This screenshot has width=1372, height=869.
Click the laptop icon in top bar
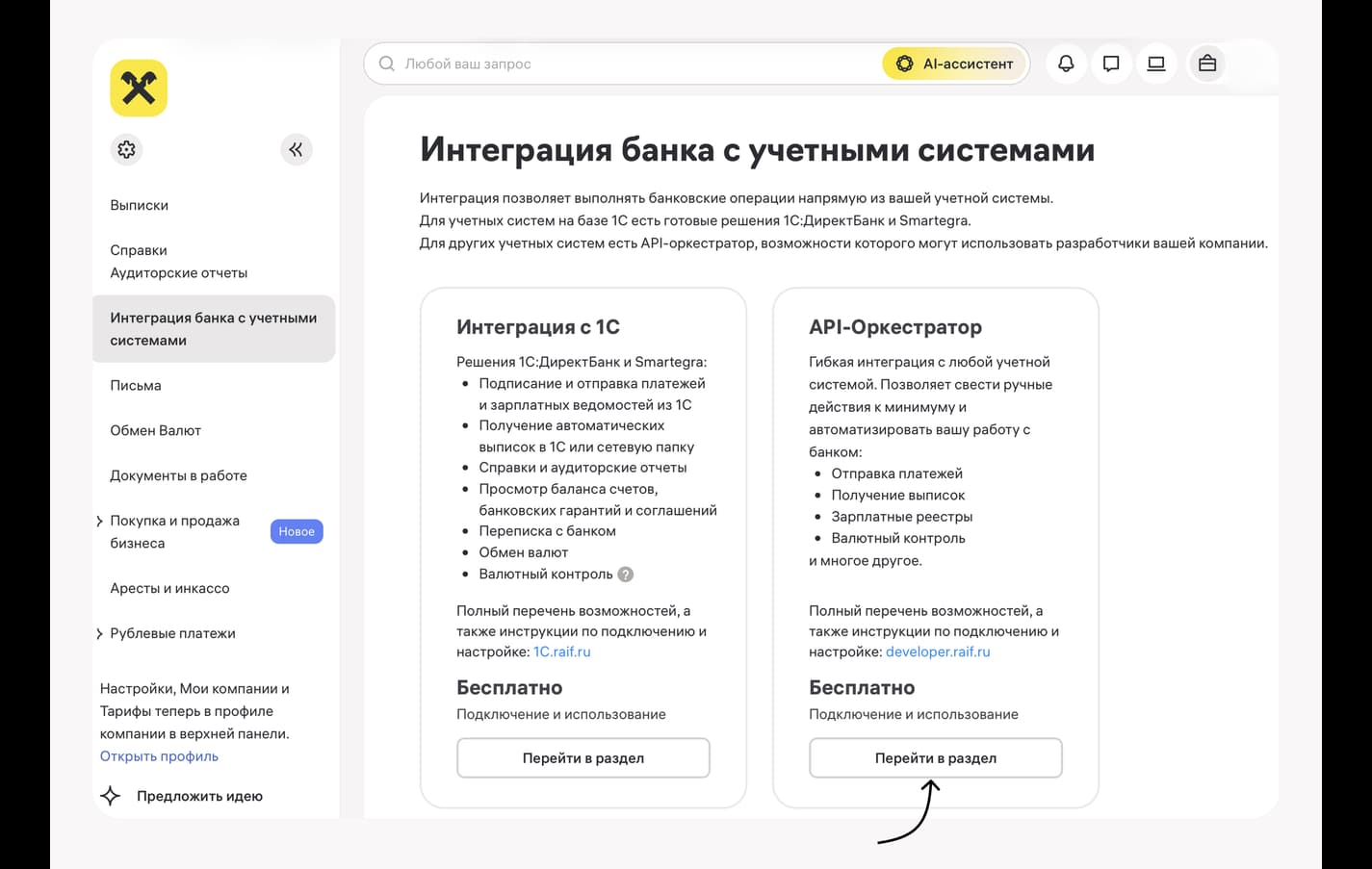1156,64
